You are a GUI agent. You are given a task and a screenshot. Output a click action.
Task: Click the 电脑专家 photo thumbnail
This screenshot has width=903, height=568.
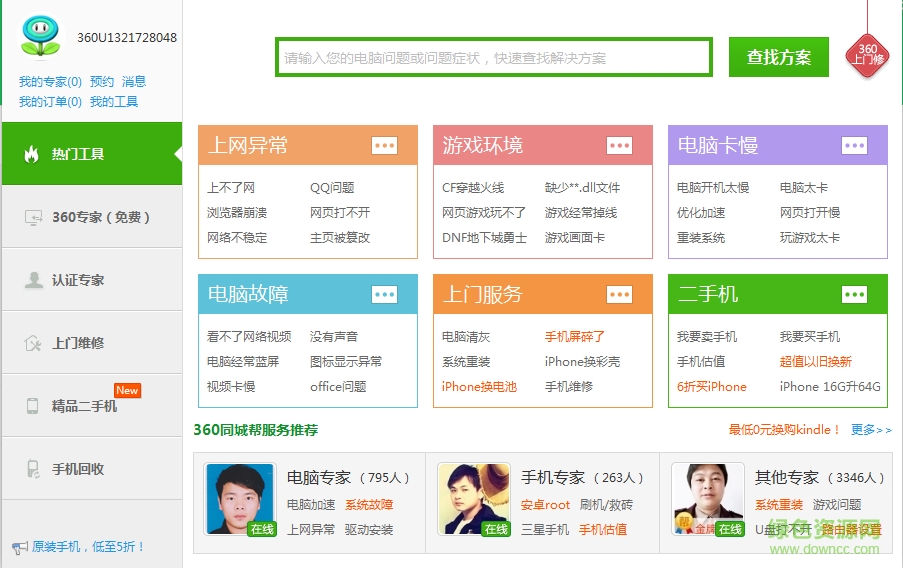tap(240, 499)
